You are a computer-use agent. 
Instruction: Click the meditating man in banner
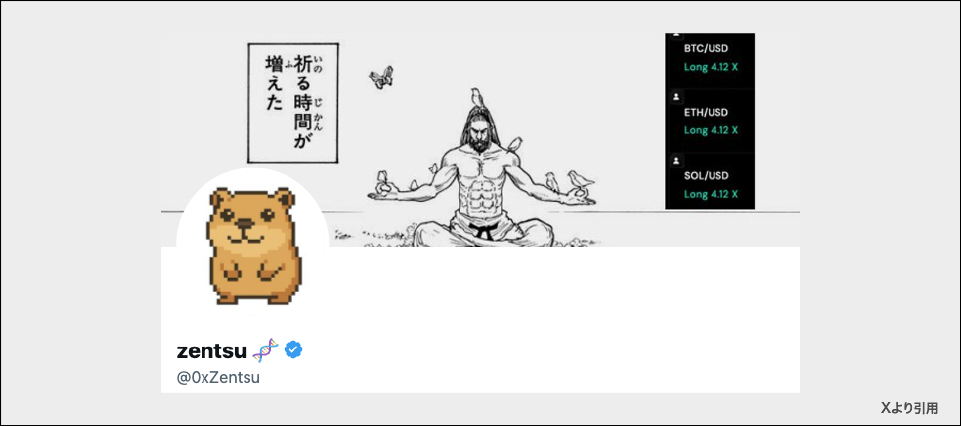point(481,175)
